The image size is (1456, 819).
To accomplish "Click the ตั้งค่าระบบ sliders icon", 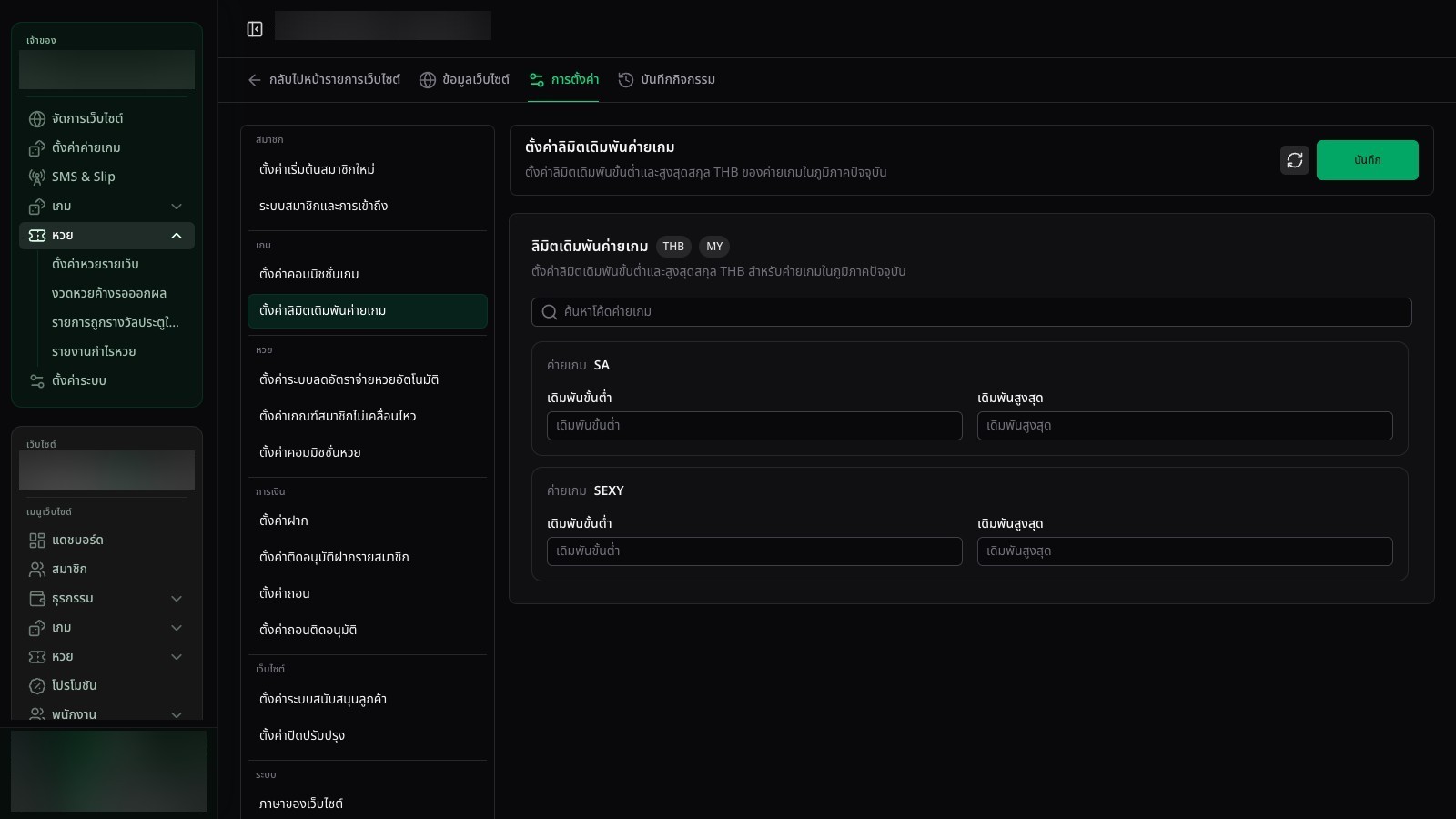I will coord(37,381).
